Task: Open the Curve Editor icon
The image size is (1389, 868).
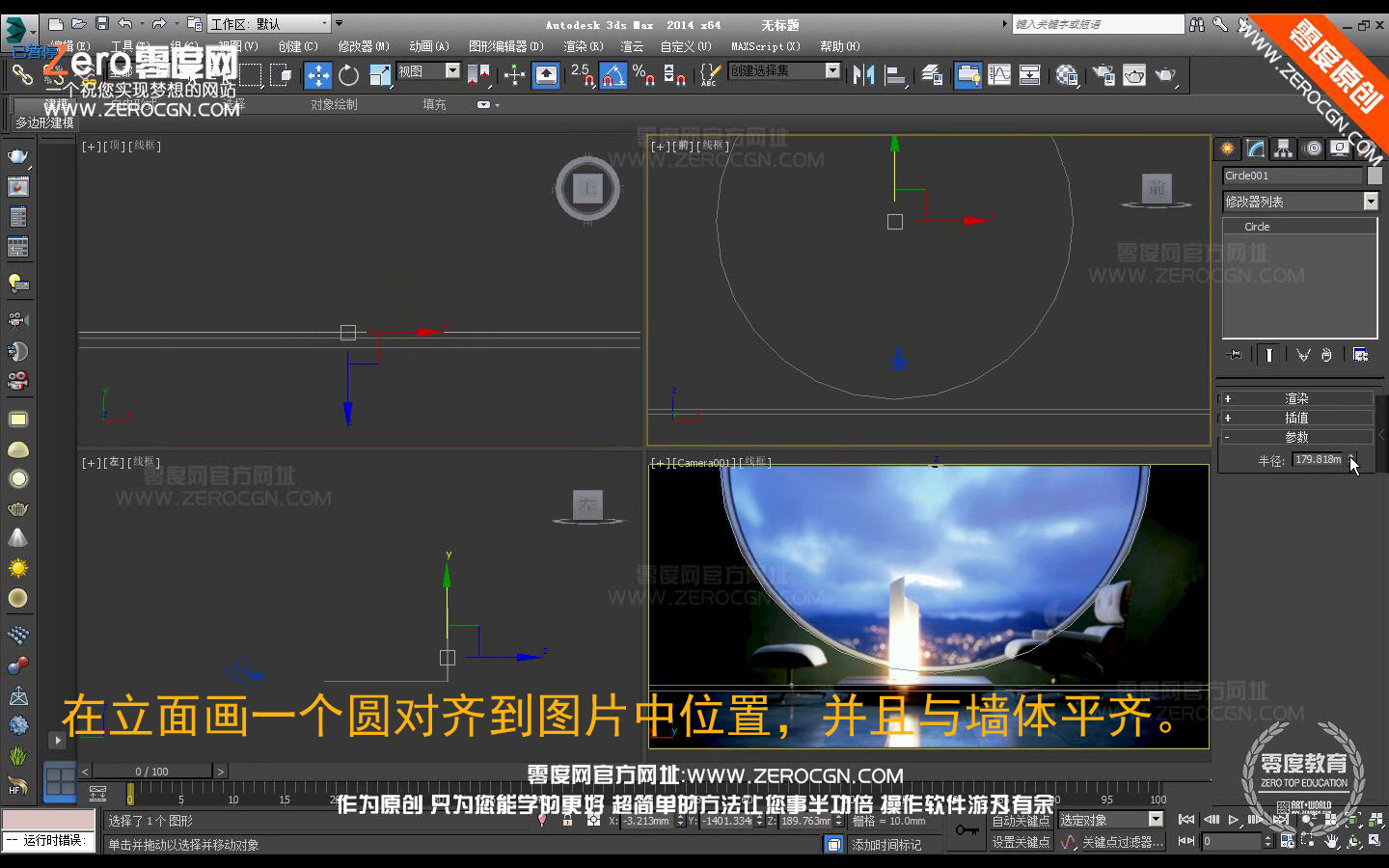Action: pos(999,75)
